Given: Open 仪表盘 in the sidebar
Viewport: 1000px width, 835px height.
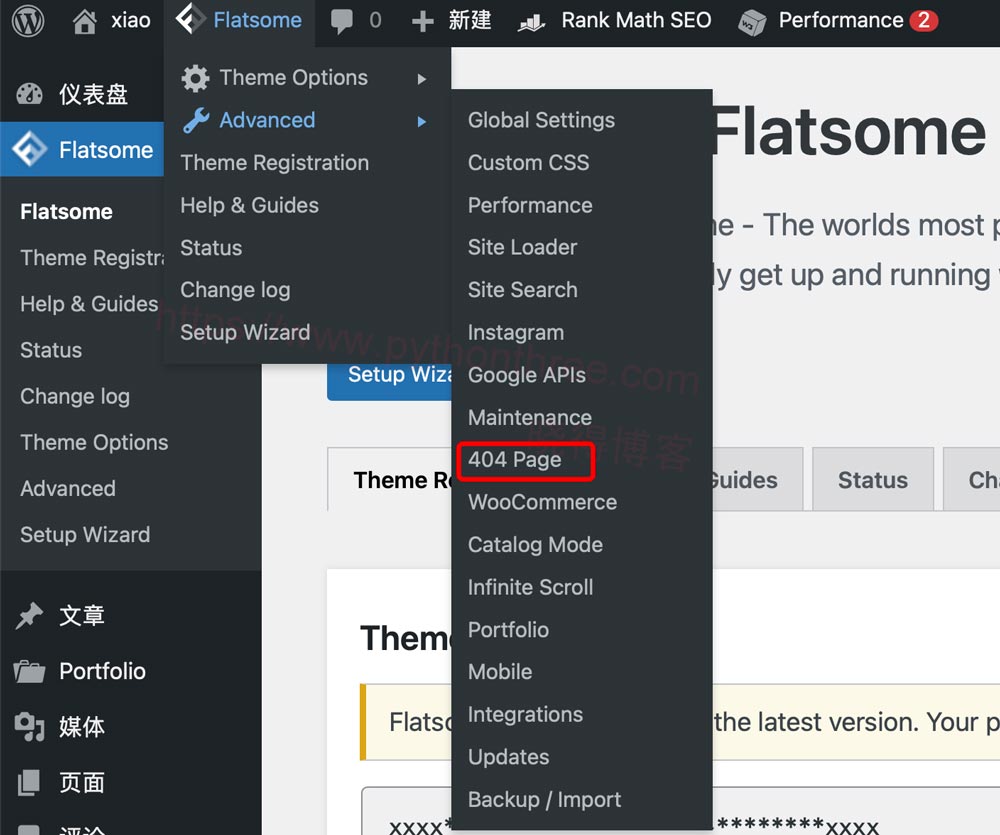Looking at the screenshot, I should pos(93,94).
